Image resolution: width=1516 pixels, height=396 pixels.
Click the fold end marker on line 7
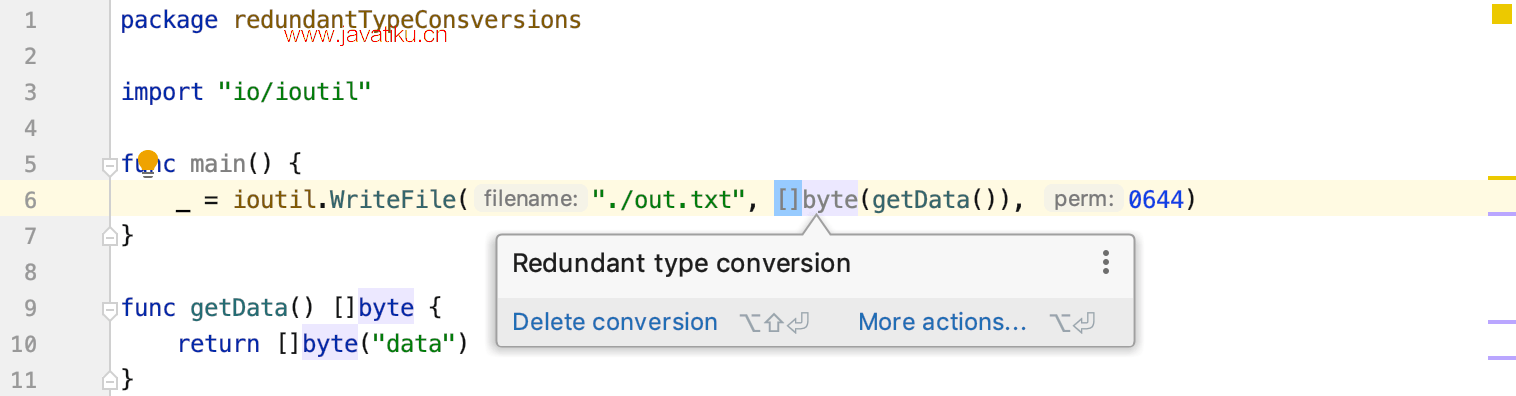109,236
